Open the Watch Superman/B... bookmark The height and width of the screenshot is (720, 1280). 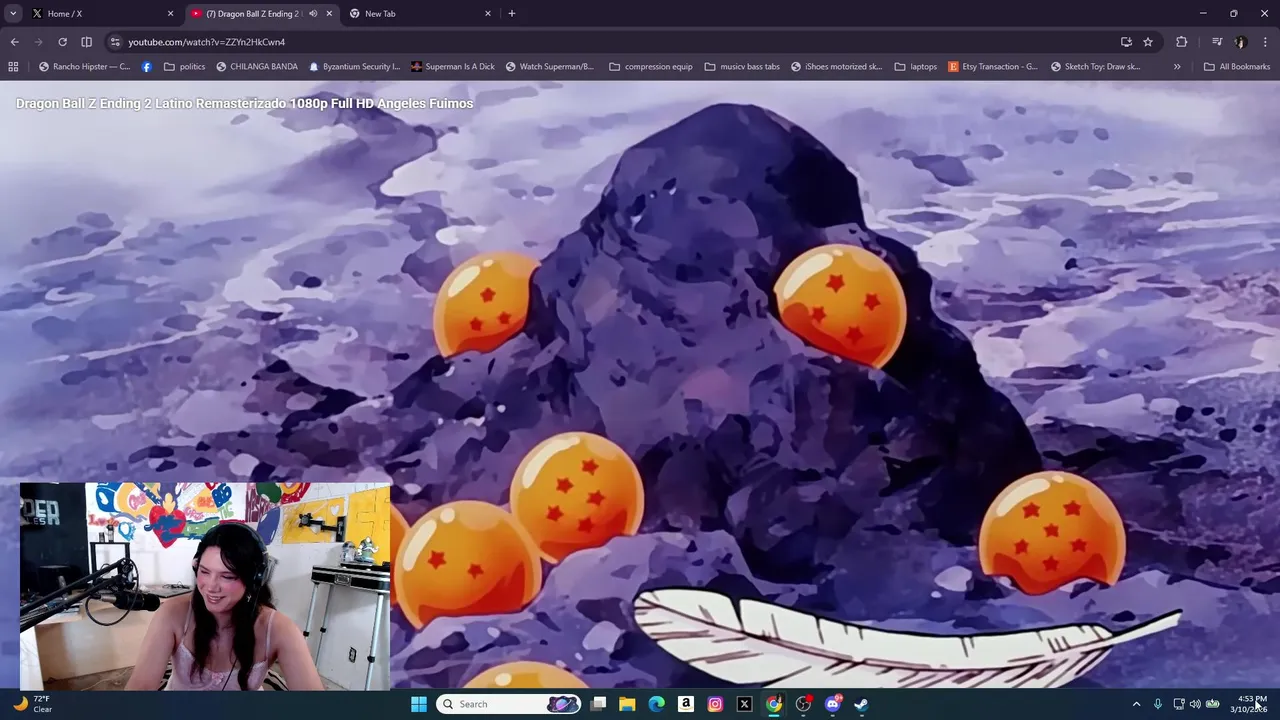549,67
